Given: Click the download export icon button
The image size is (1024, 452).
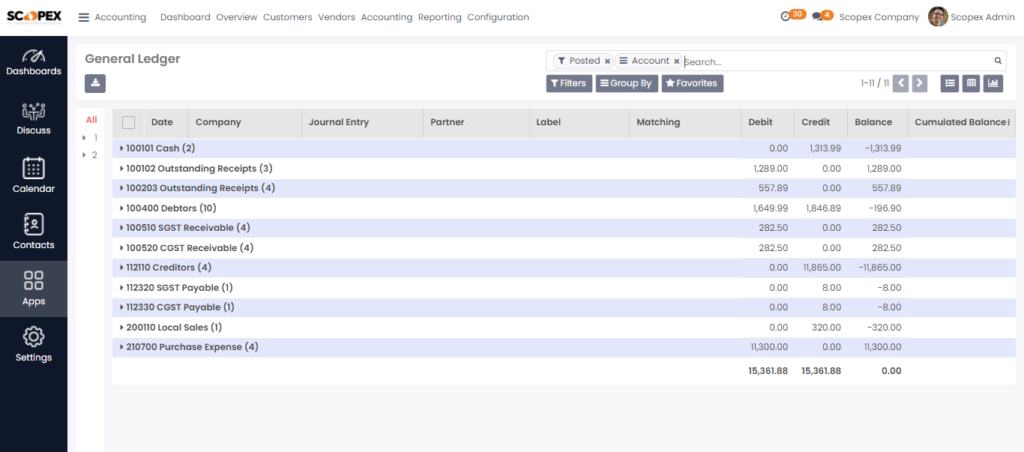Looking at the screenshot, I should [95, 83].
